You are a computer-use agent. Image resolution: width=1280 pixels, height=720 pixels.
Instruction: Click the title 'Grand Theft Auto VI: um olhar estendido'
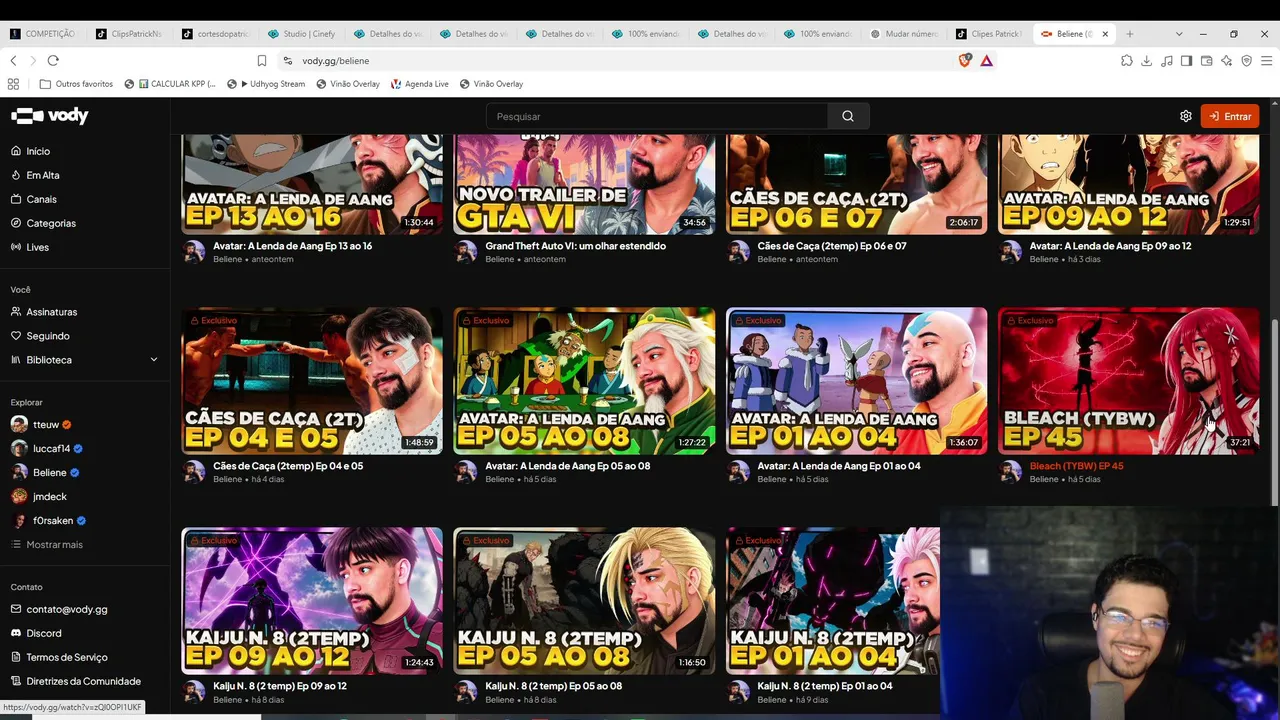pos(575,246)
